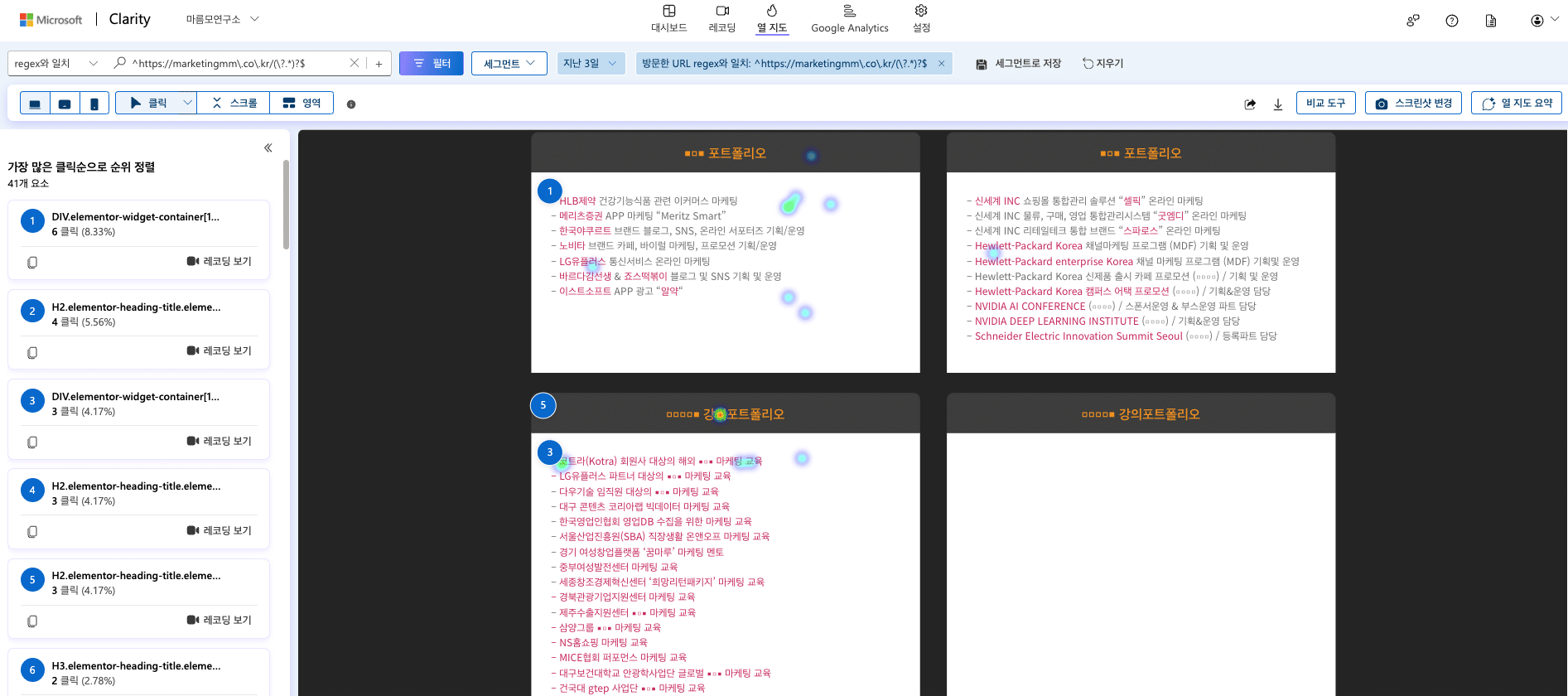The height and width of the screenshot is (696, 1568).
Task: Click the left 강의포트폴리오 heading hotspot
Action: point(721,414)
